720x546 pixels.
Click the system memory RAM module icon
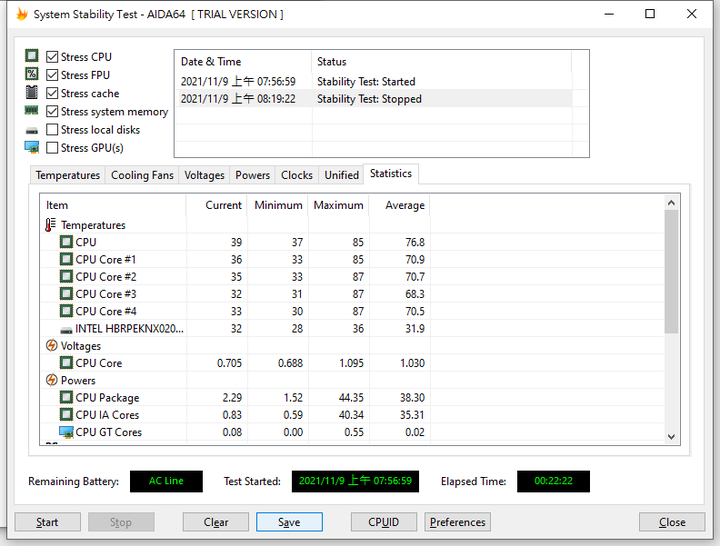click(x=32, y=111)
